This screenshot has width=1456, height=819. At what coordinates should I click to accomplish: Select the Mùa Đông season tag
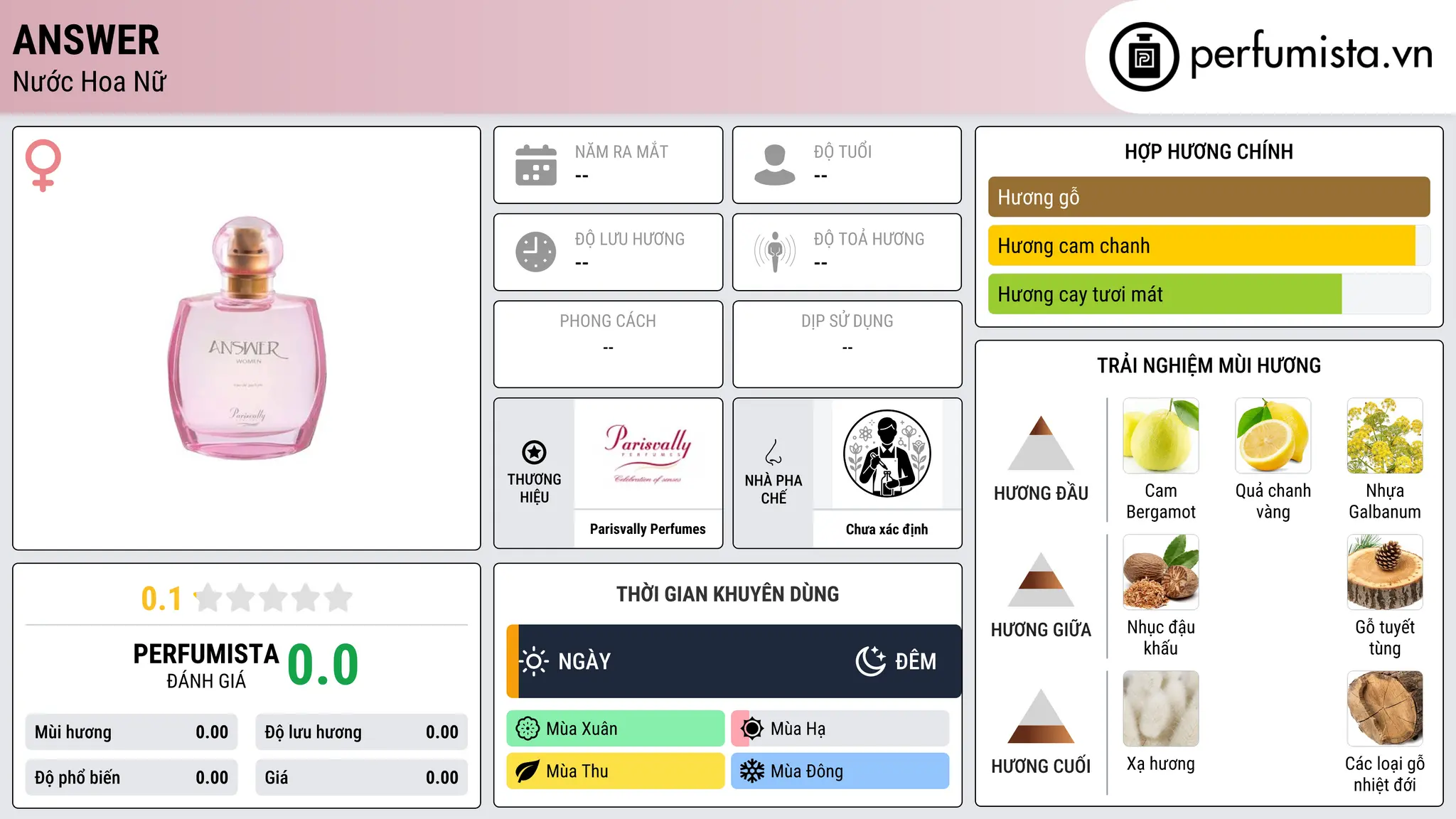(x=840, y=771)
